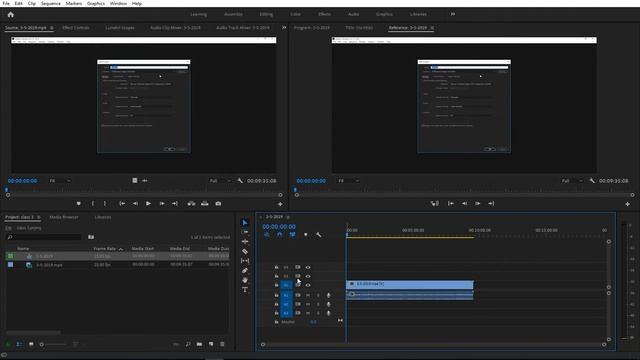The width and height of the screenshot is (640, 360).
Task: Open Source monitor button editor plus
Action: 280,204
